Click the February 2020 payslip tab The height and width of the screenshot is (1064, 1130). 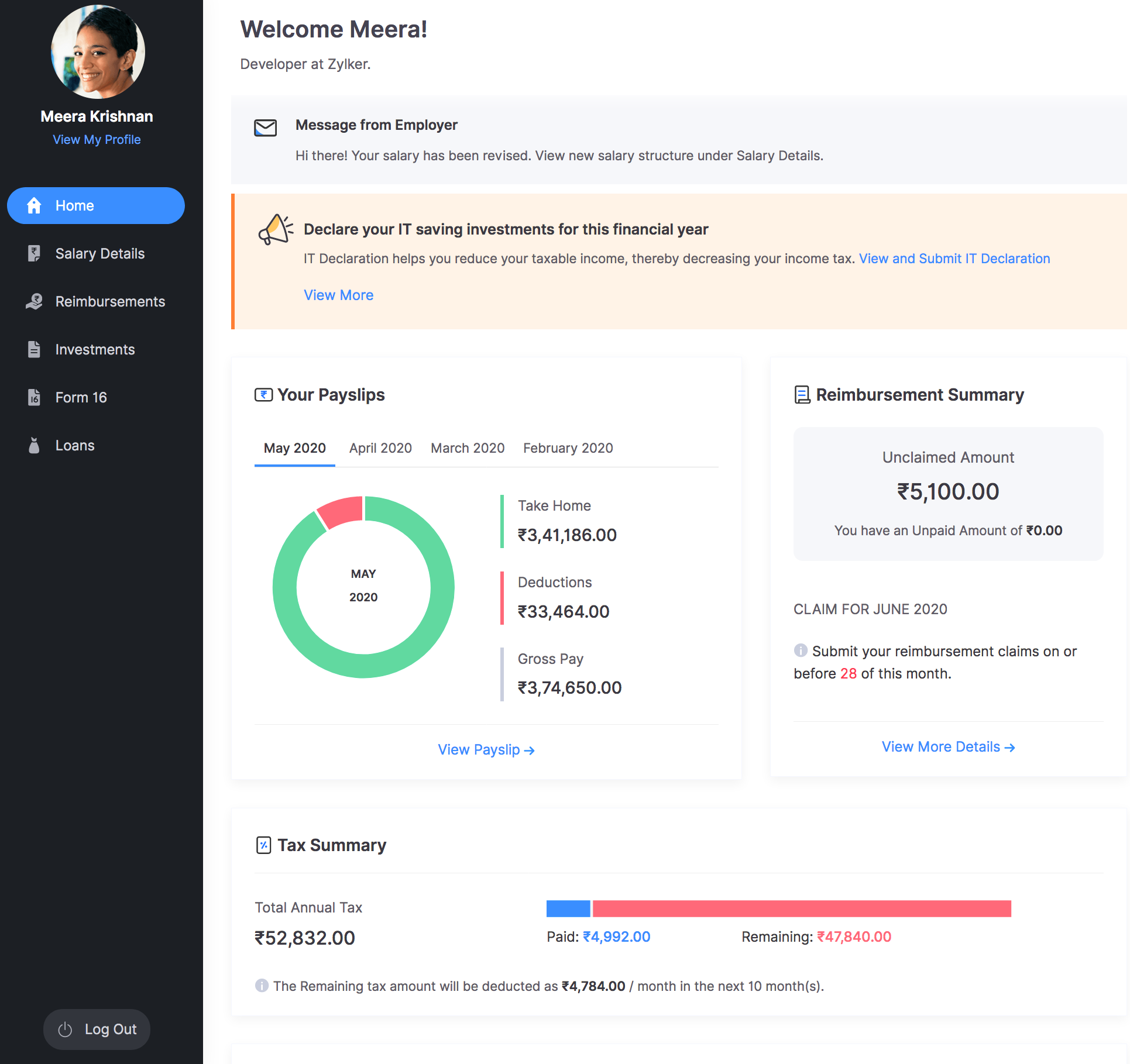[568, 447]
